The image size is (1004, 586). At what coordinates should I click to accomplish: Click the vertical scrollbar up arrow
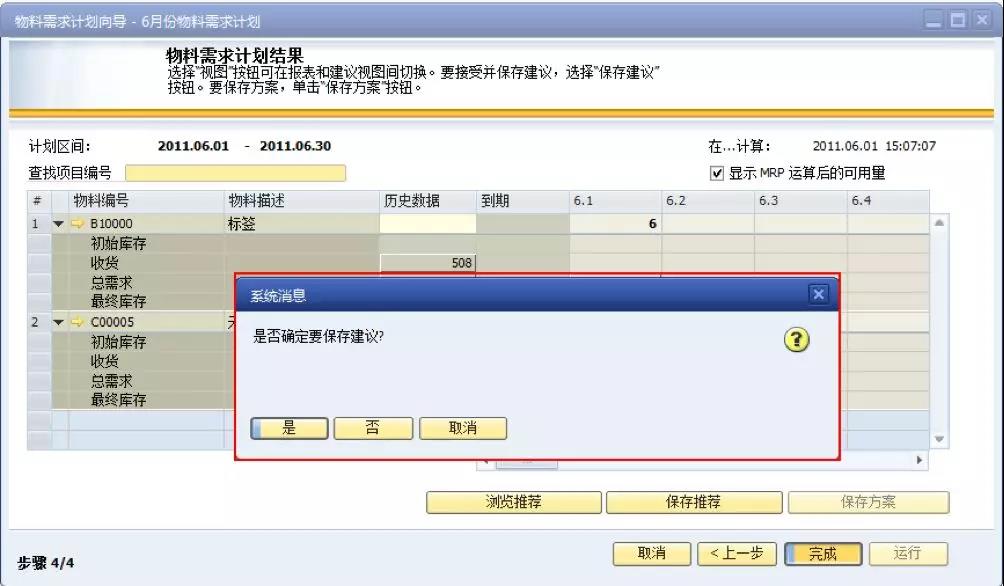point(939,223)
